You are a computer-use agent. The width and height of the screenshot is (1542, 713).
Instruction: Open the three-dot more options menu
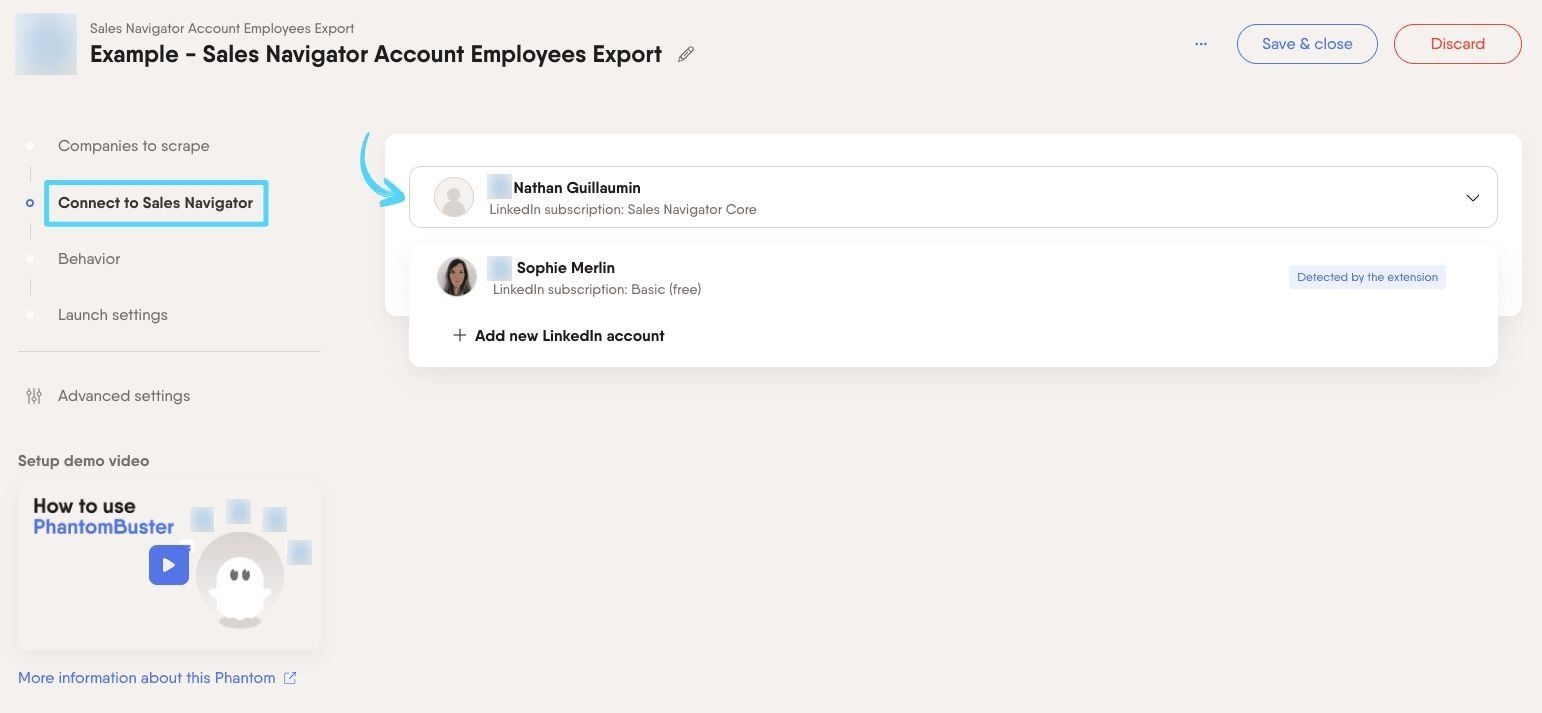tap(1201, 44)
